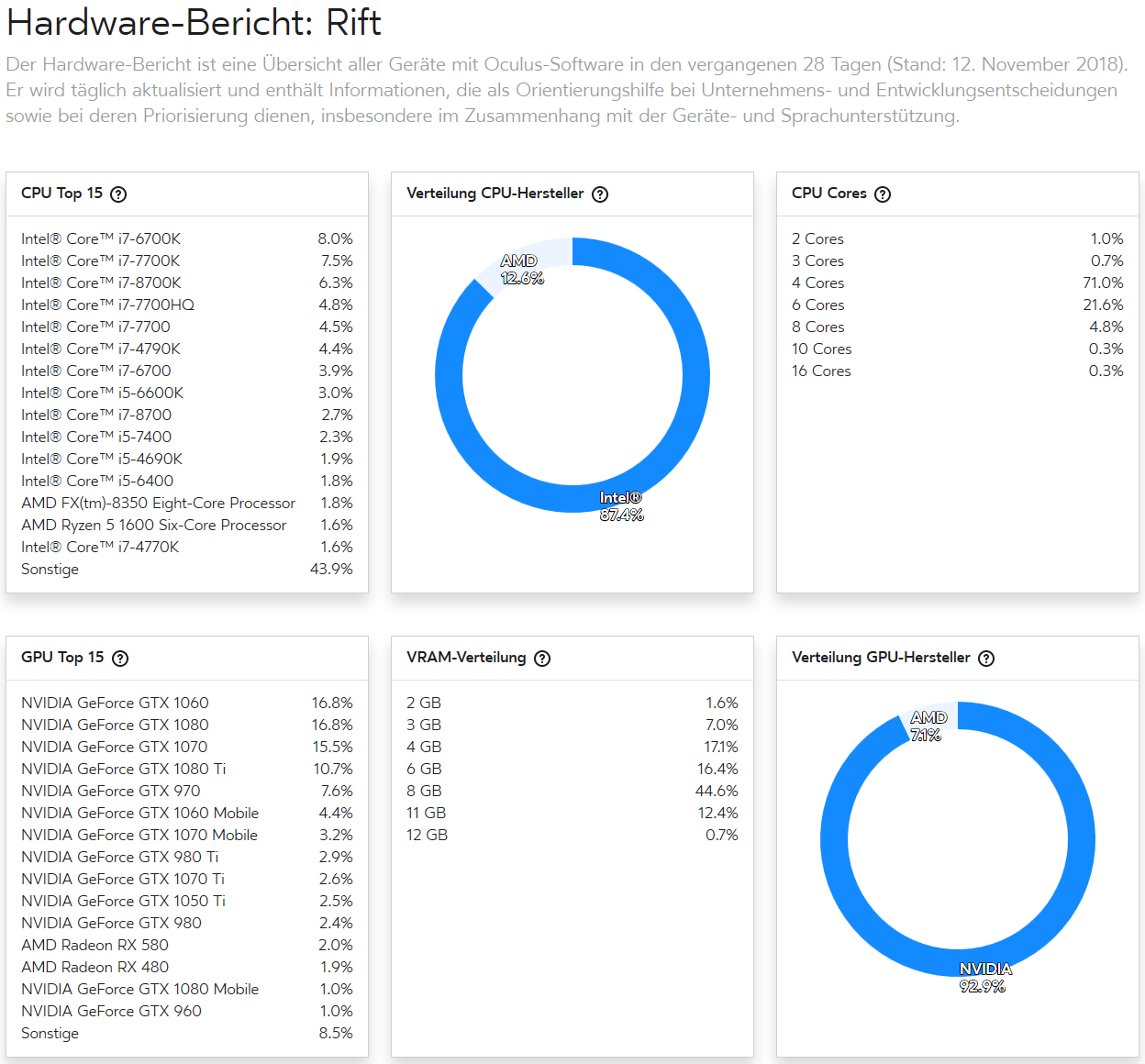Select the 16 Cores row
The height and width of the screenshot is (1064, 1145).
(x=958, y=371)
